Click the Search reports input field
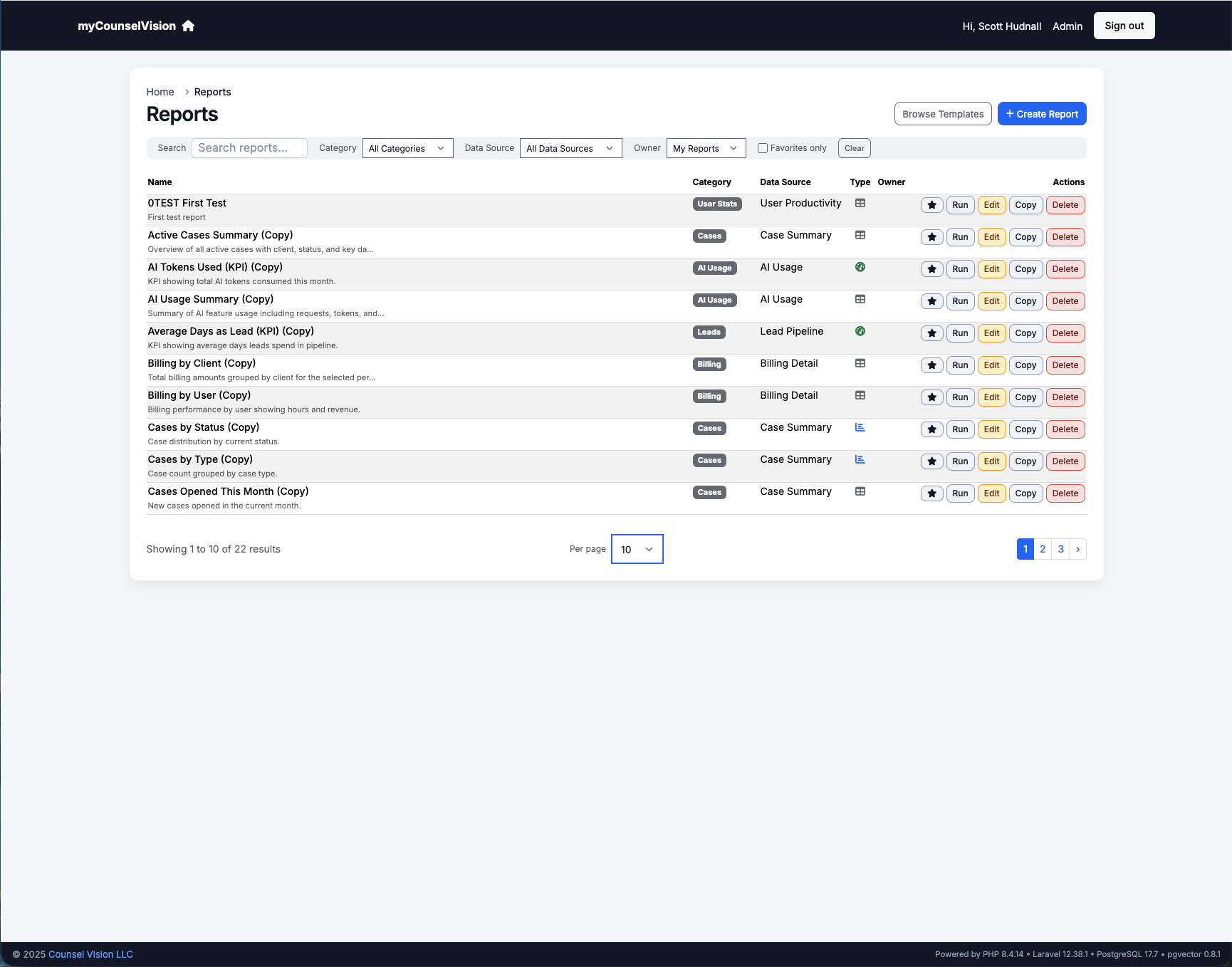Screen dimensions: 1232x967 tap(249, 148)
